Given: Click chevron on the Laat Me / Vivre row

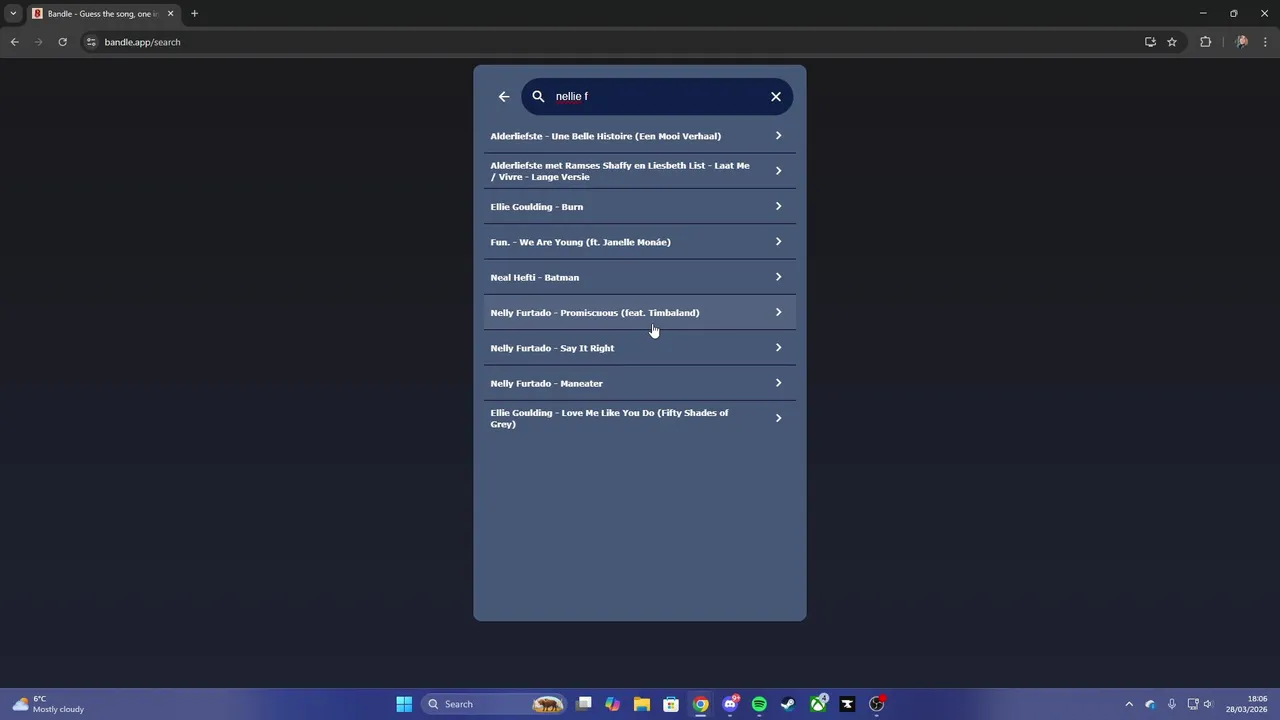Looking at the screenshot, I should click(778, 171).
